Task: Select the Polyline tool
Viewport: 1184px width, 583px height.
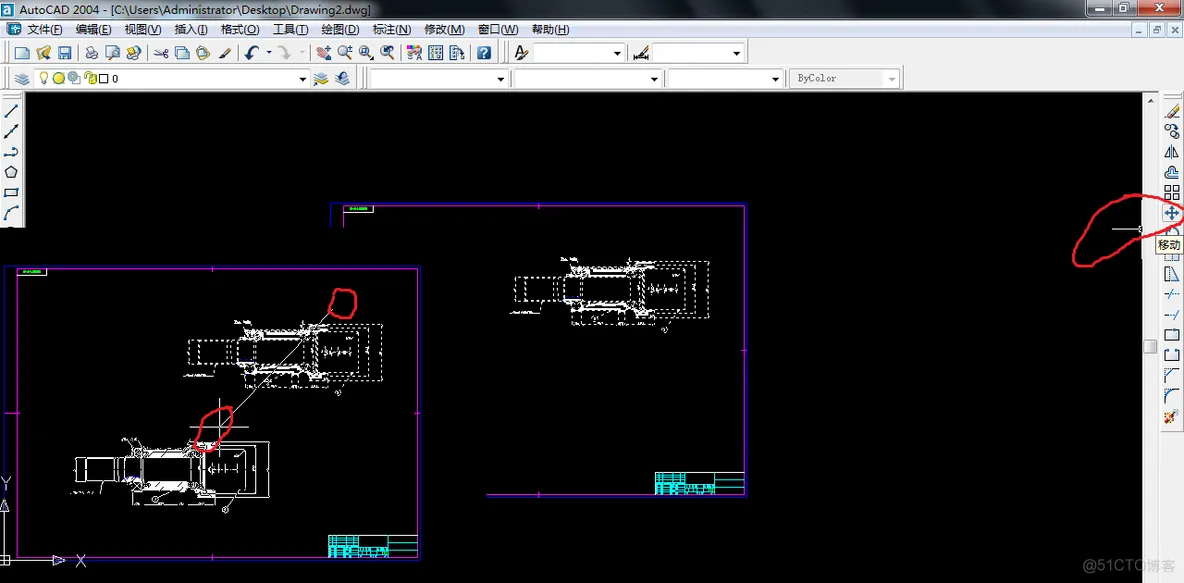Action: tap(11, 152)
